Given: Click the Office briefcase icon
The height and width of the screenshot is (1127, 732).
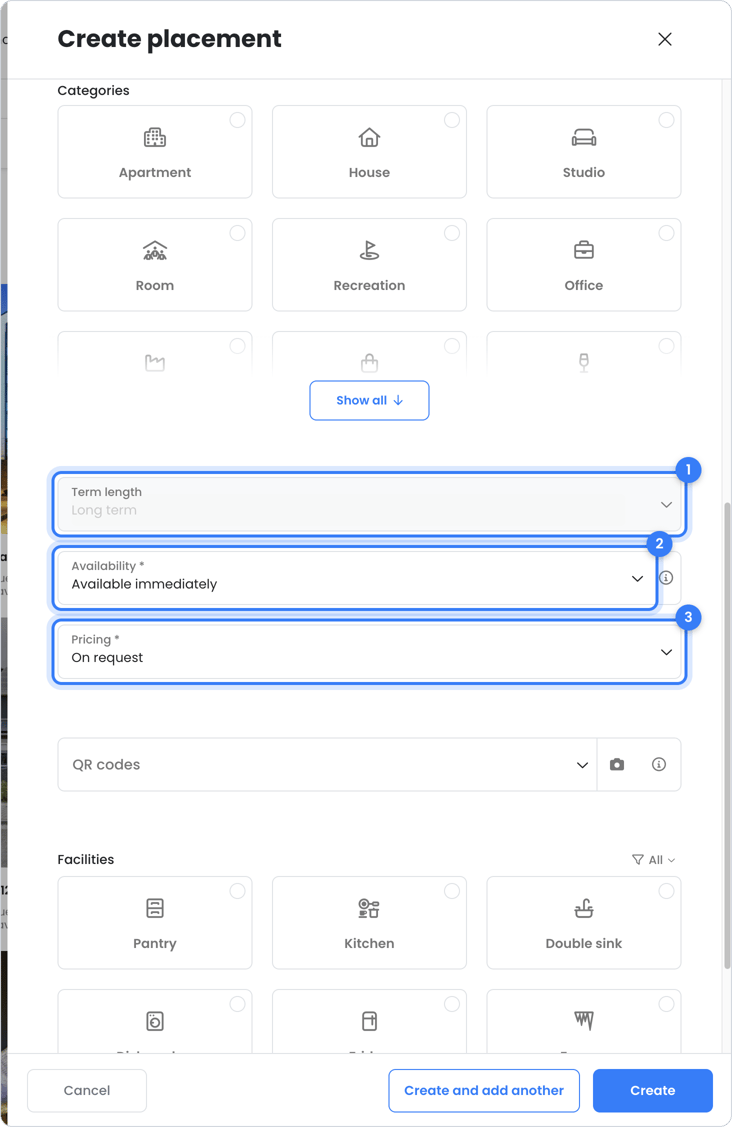Looking at the screenshot, I should pos(584,251).
